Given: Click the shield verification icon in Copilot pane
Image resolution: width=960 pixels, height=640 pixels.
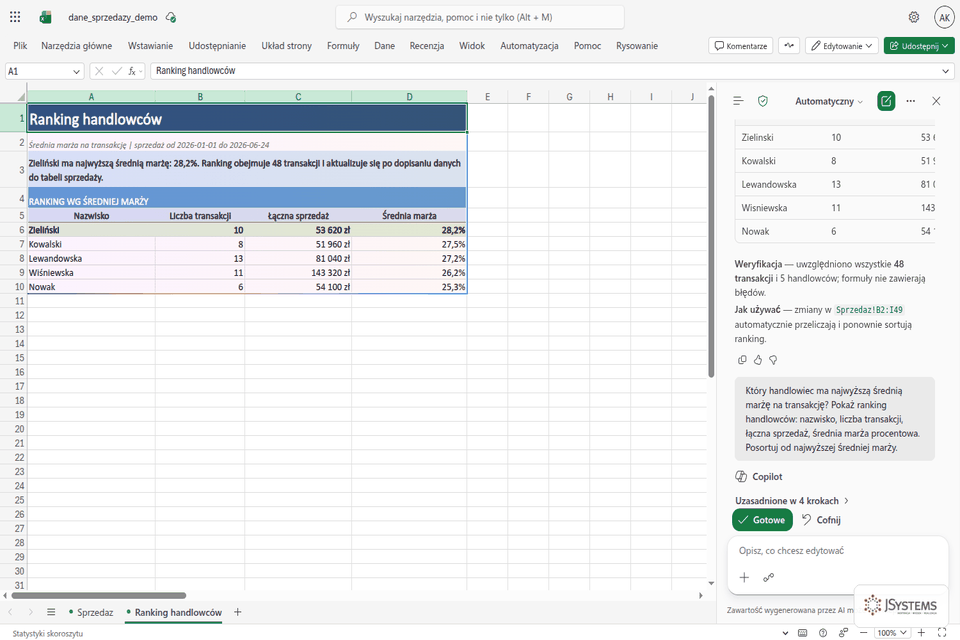Looking at the screenshot, I should pos(763,101).
